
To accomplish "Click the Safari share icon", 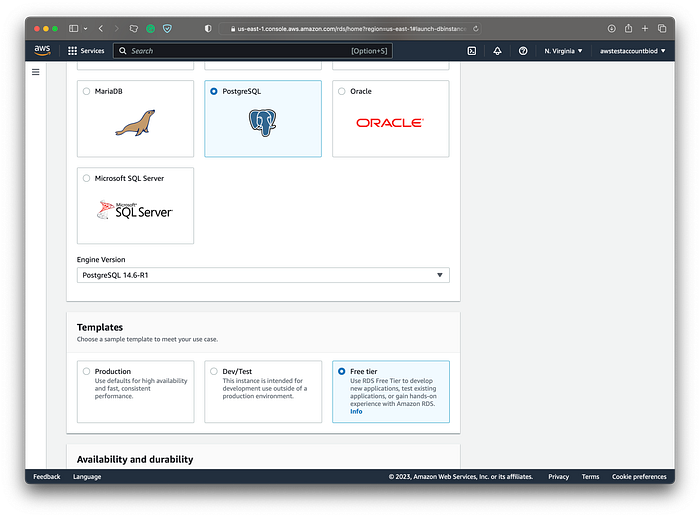I will click(628, 28).
